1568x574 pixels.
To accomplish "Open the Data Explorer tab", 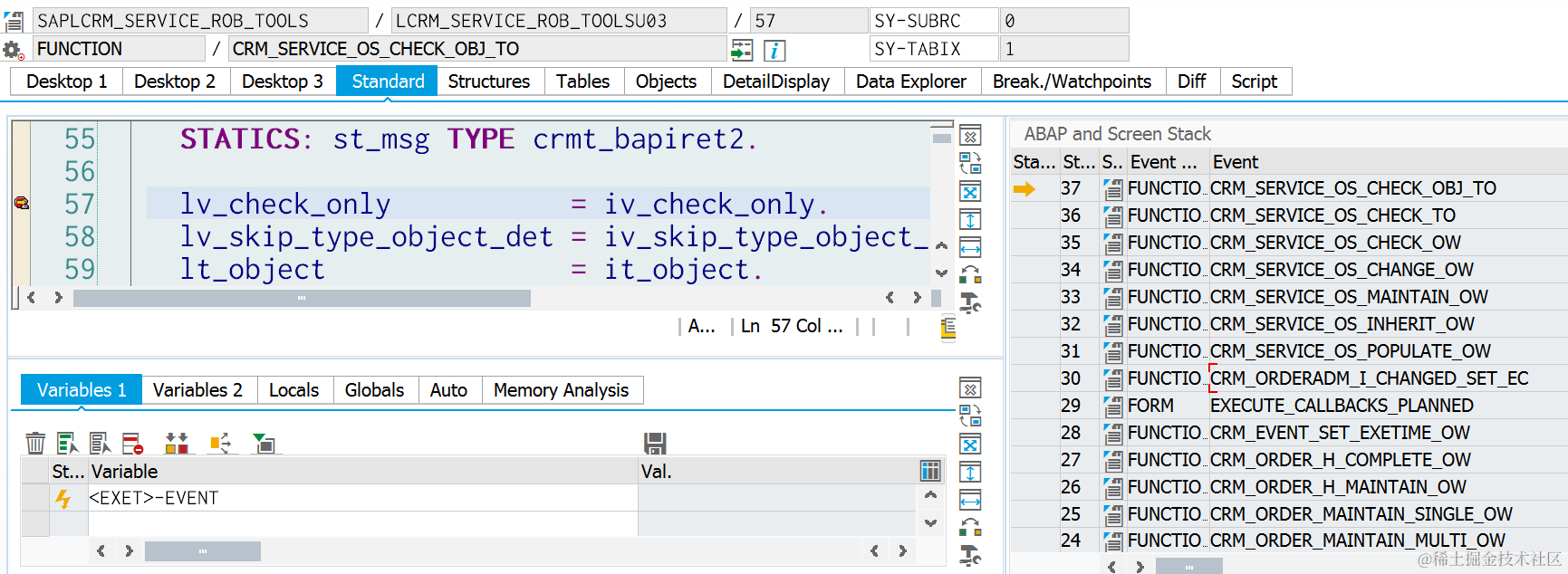I will 911,81.
